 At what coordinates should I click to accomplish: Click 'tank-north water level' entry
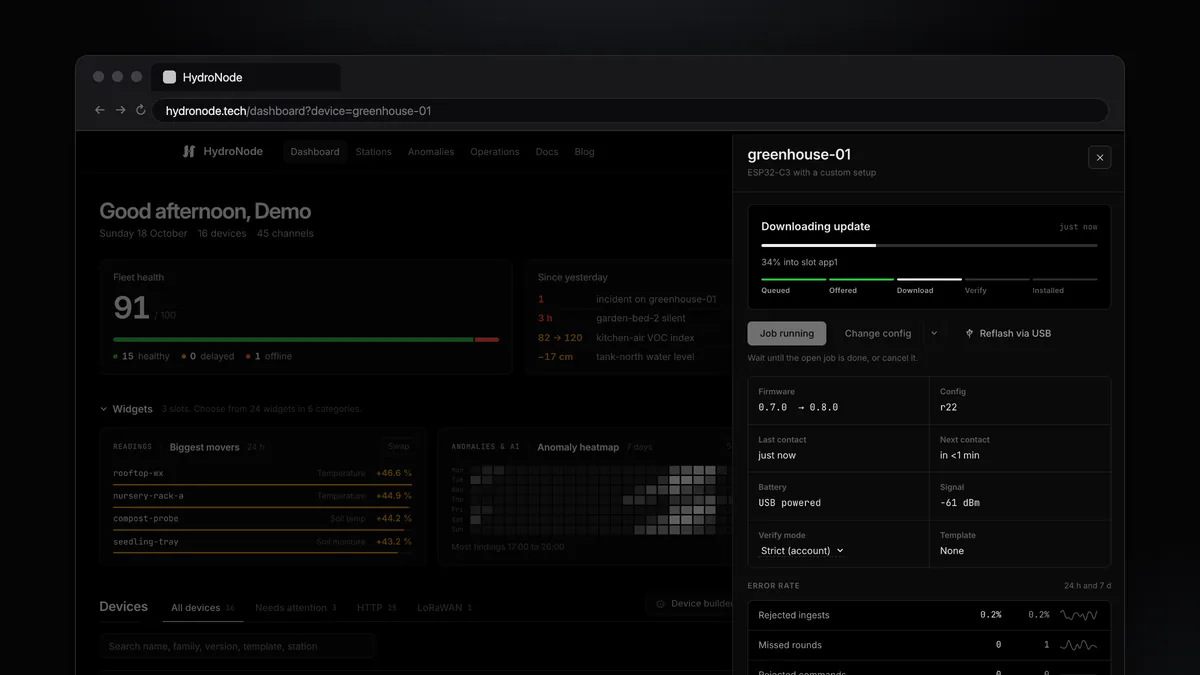click(645, 356)
